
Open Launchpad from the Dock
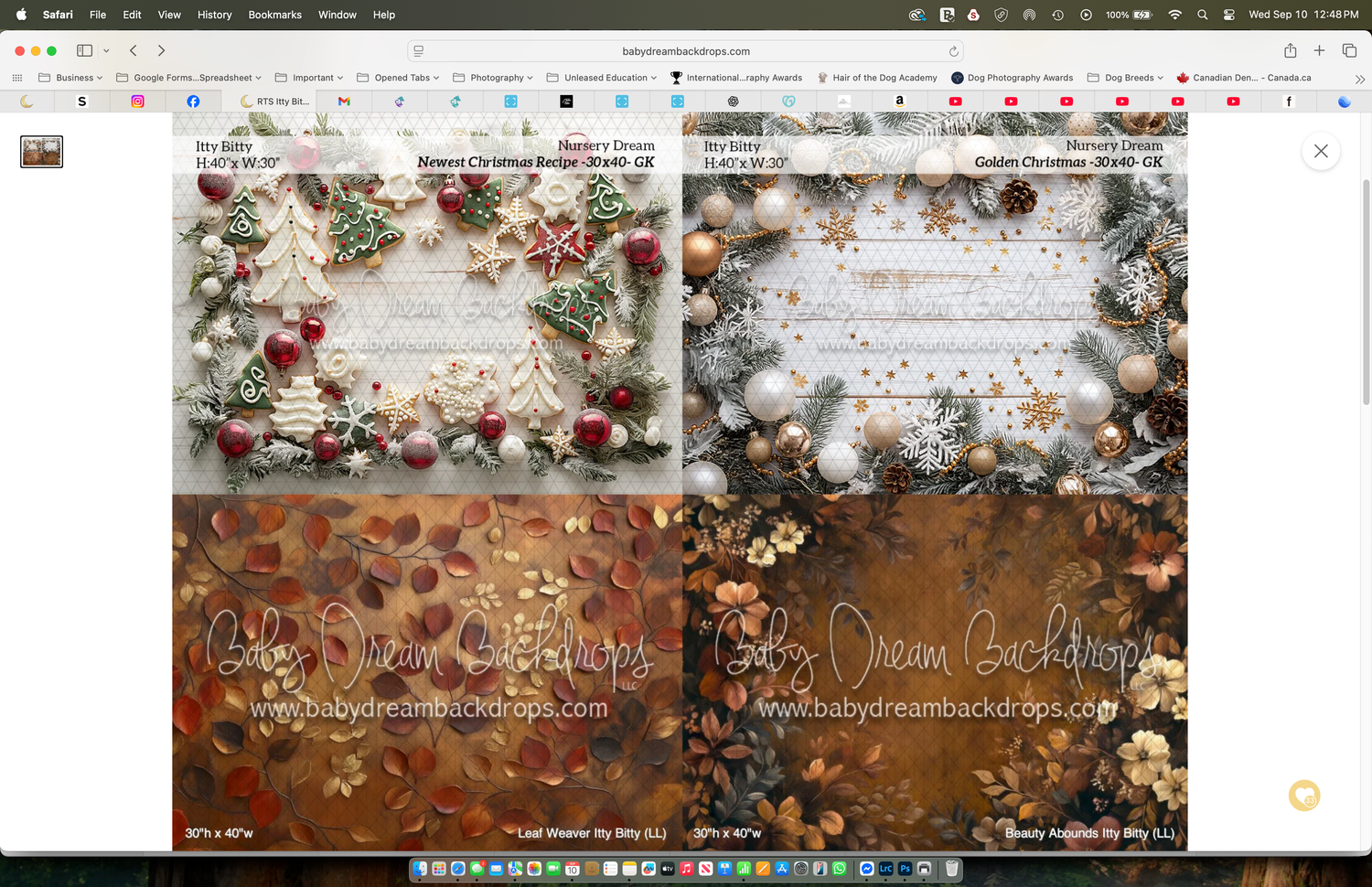439,869
